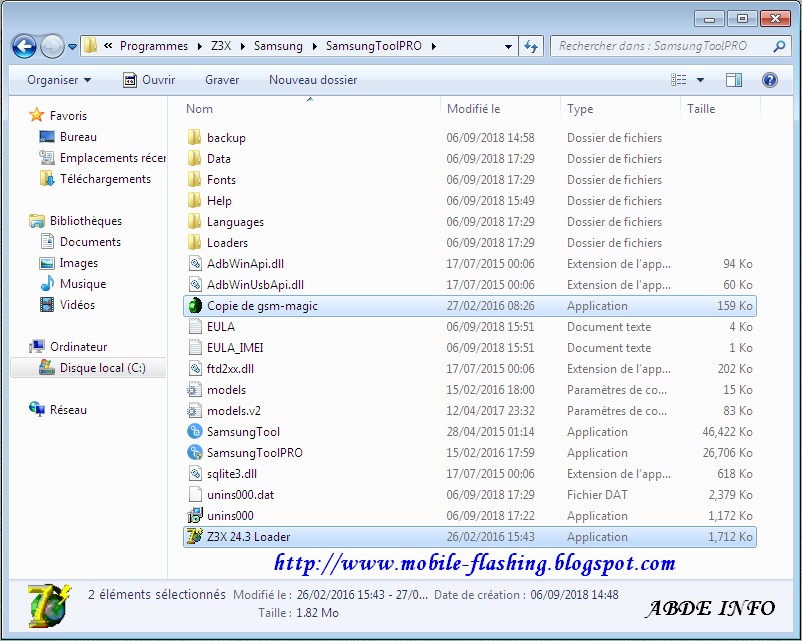Screen dimensions: 802x641
Task: Select Z3X 24.3 Loader application icon
Action: coord(194,536)
